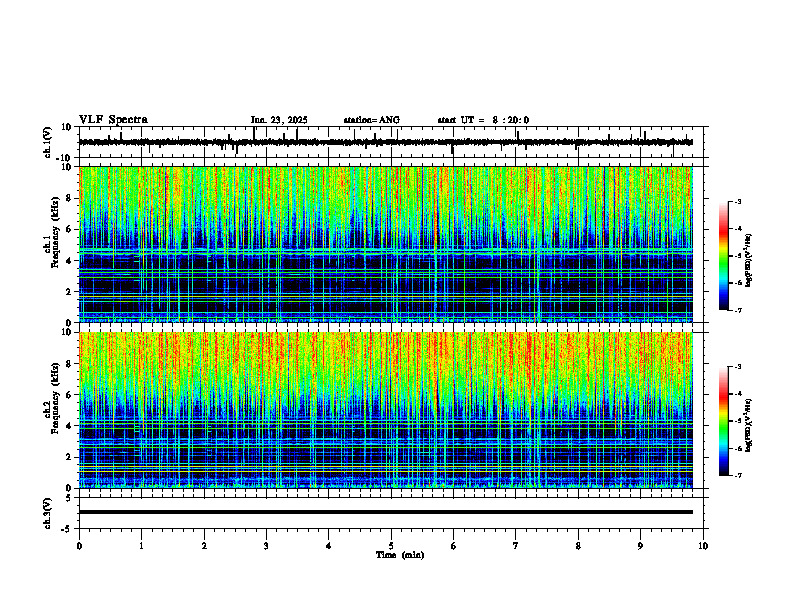792x612 pixels.
Task: Click the ch.2 "Frequency (kHz)" axis label
Action: [55, 398]
